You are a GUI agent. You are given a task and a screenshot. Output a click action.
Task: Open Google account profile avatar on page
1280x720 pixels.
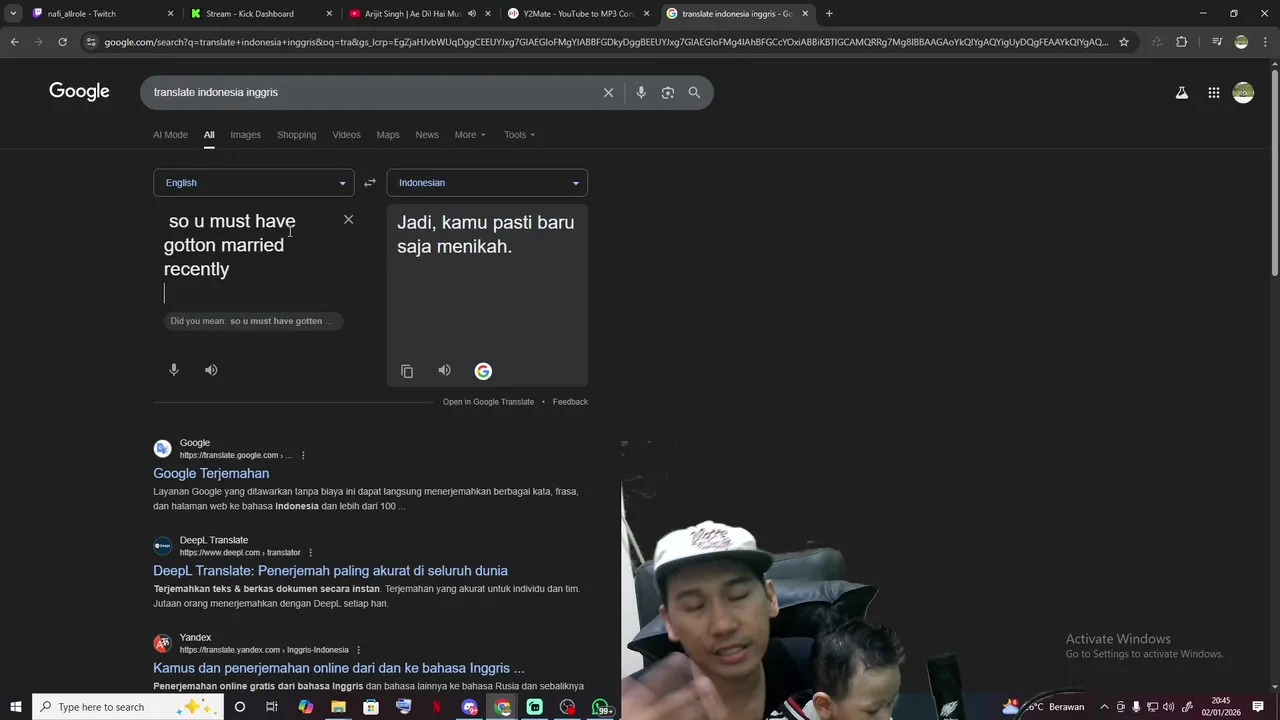tap(1243, 93)
